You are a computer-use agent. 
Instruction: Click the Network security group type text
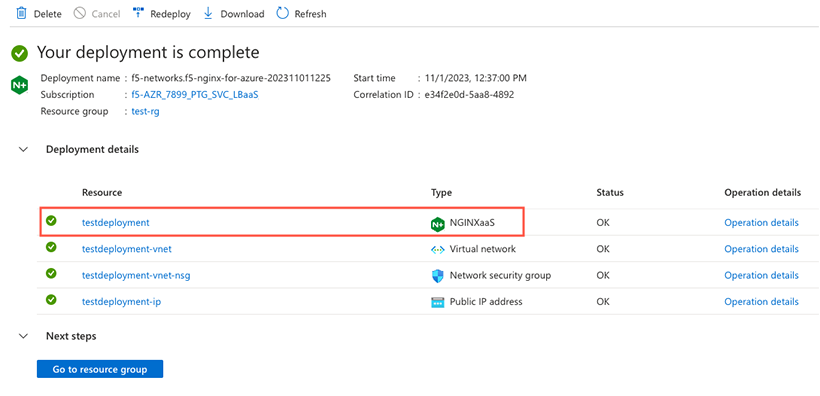point(500,276)
